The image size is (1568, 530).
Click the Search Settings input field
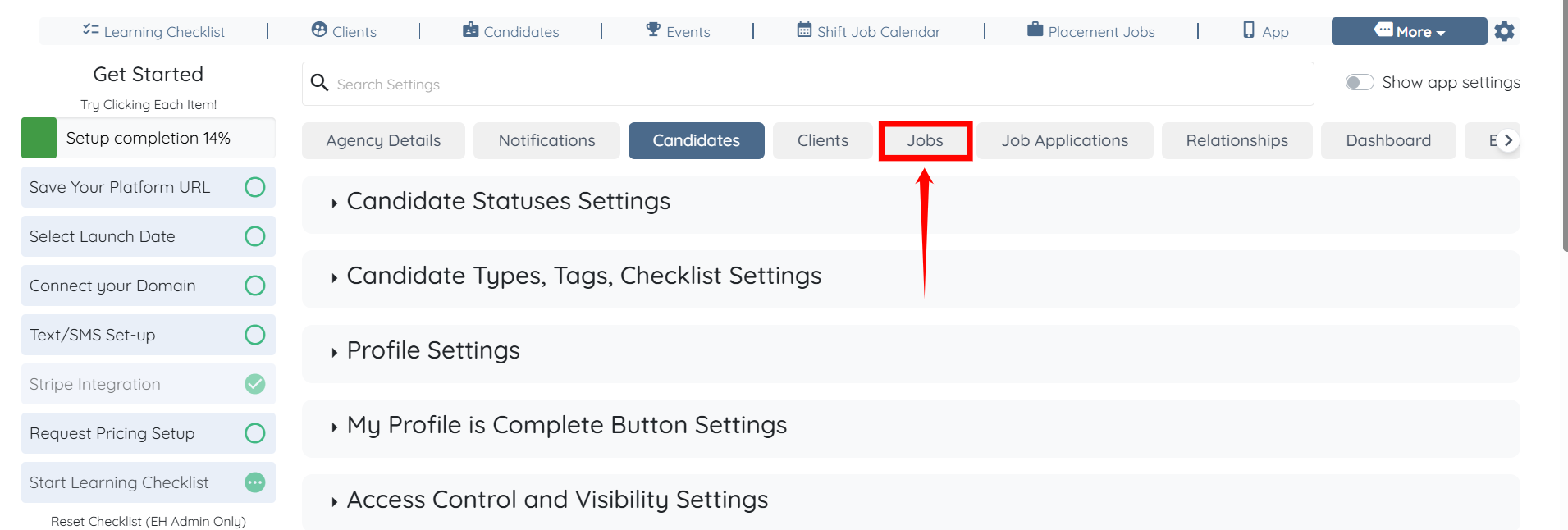point(807,84)
